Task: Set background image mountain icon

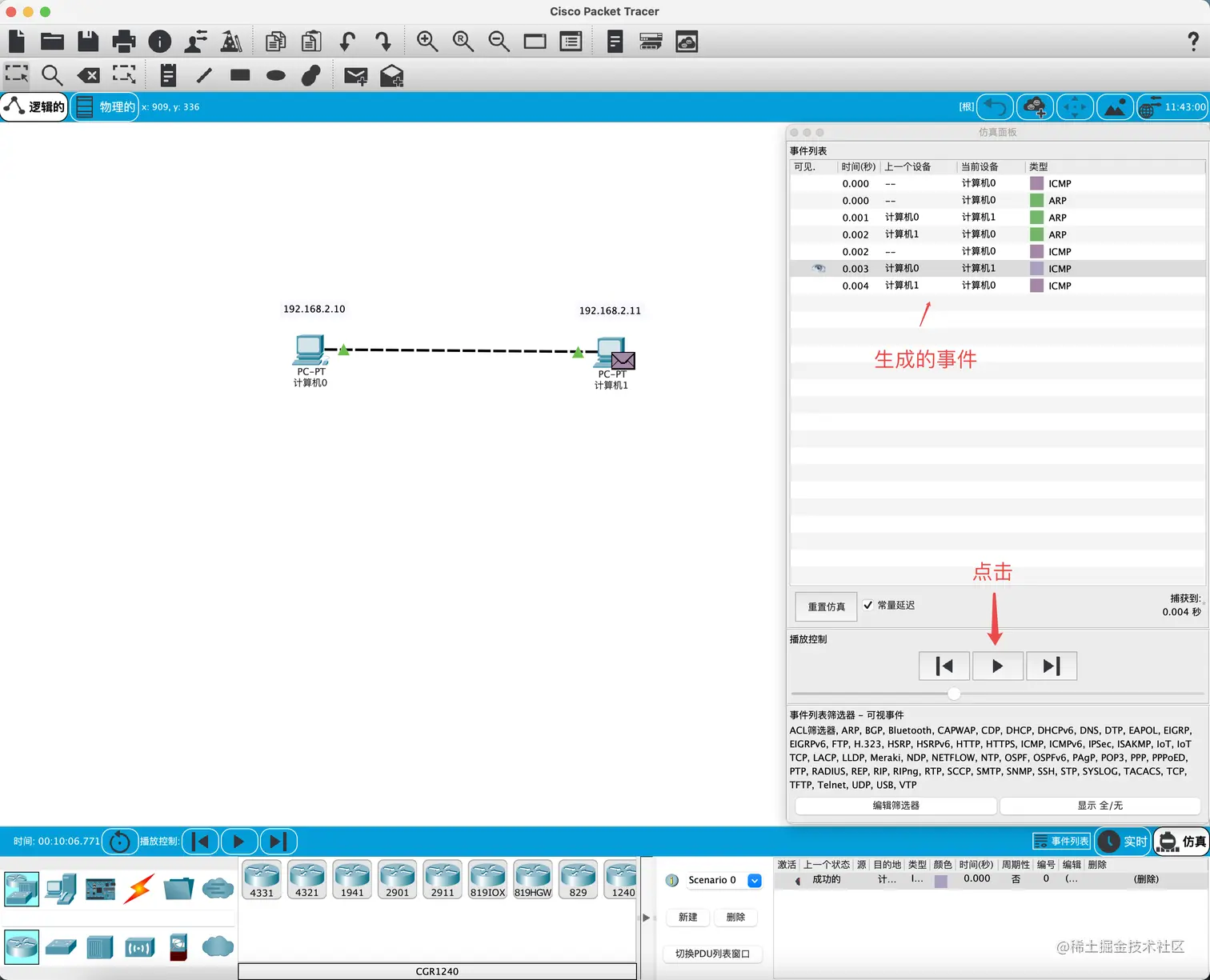Action: (x=1116, y=106)
